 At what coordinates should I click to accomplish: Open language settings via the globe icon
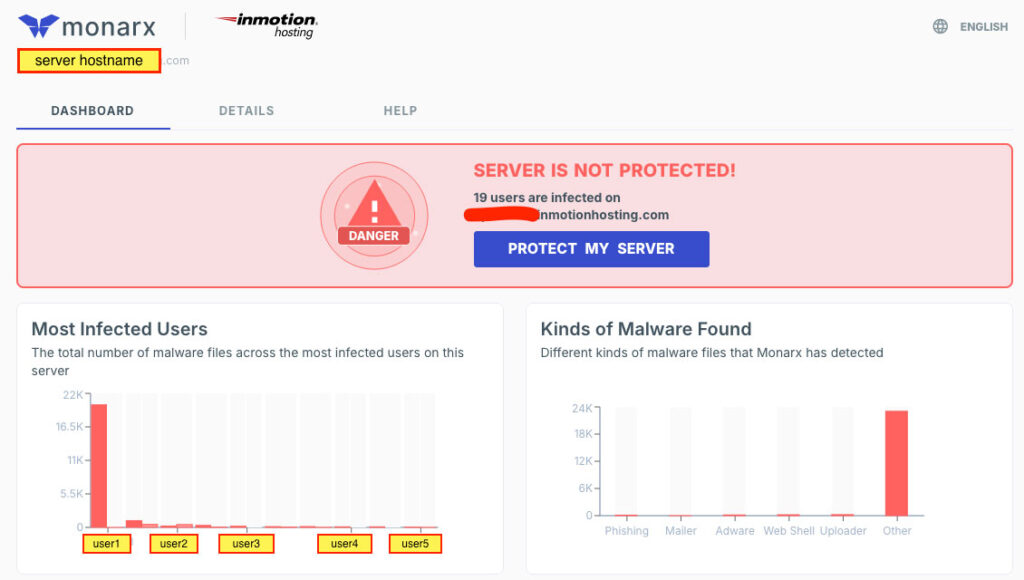click(939, 26)
